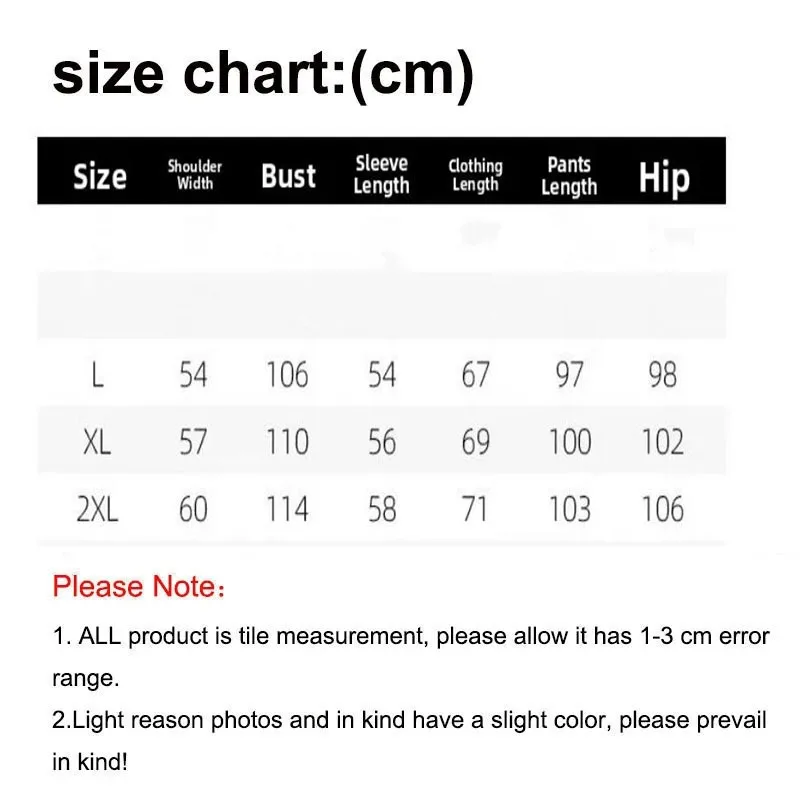Select the Hip column header
The width and height of the screenshot is (800, 800).
[x=664, y=178]
